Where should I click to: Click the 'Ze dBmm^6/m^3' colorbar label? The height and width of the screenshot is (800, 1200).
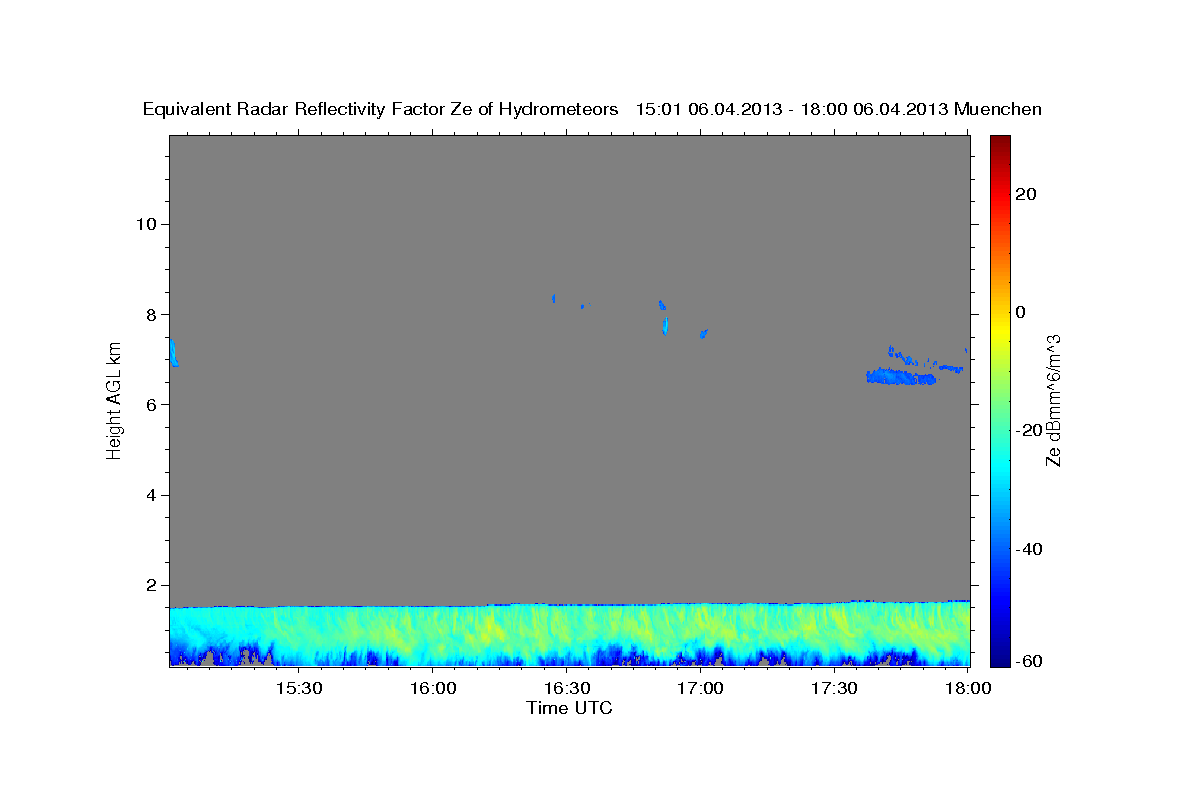(1052, 400)
